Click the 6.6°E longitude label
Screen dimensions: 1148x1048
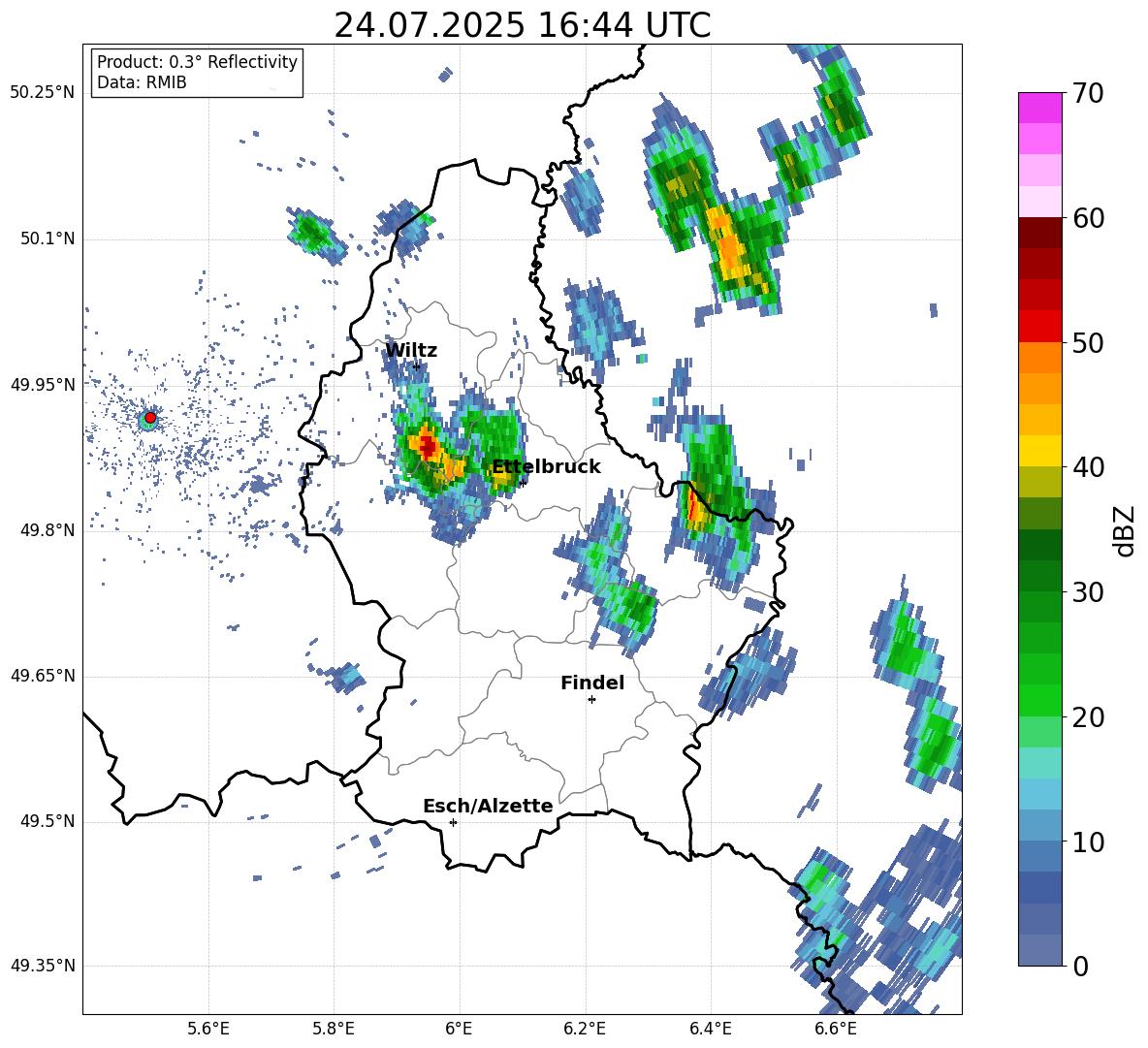click(x=836, y=1029)
